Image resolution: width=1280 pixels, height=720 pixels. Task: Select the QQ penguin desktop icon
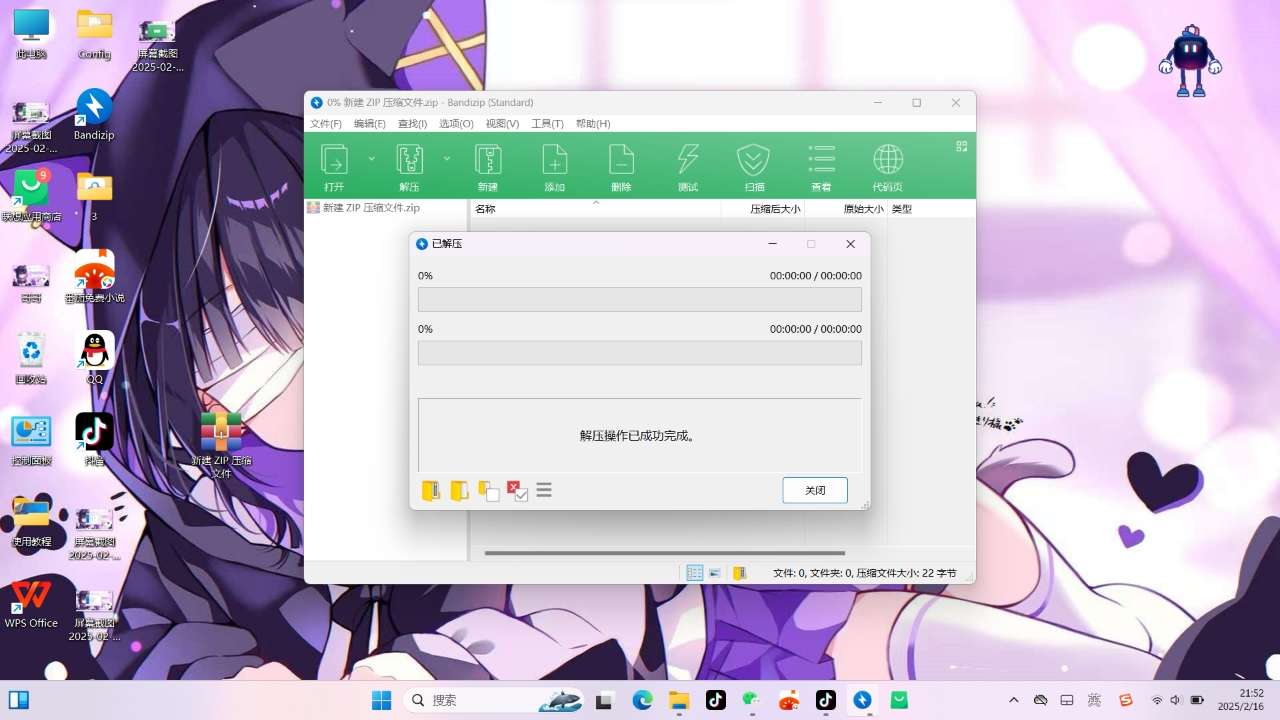[94, 358]
